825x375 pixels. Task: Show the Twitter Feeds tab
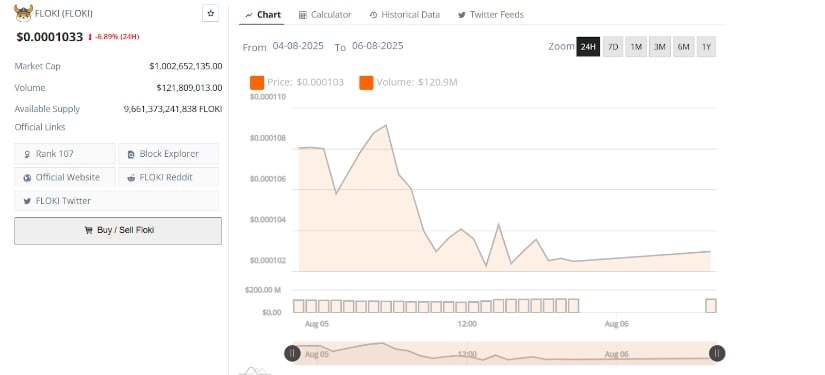pyautogui.click(x=490, y=15)
